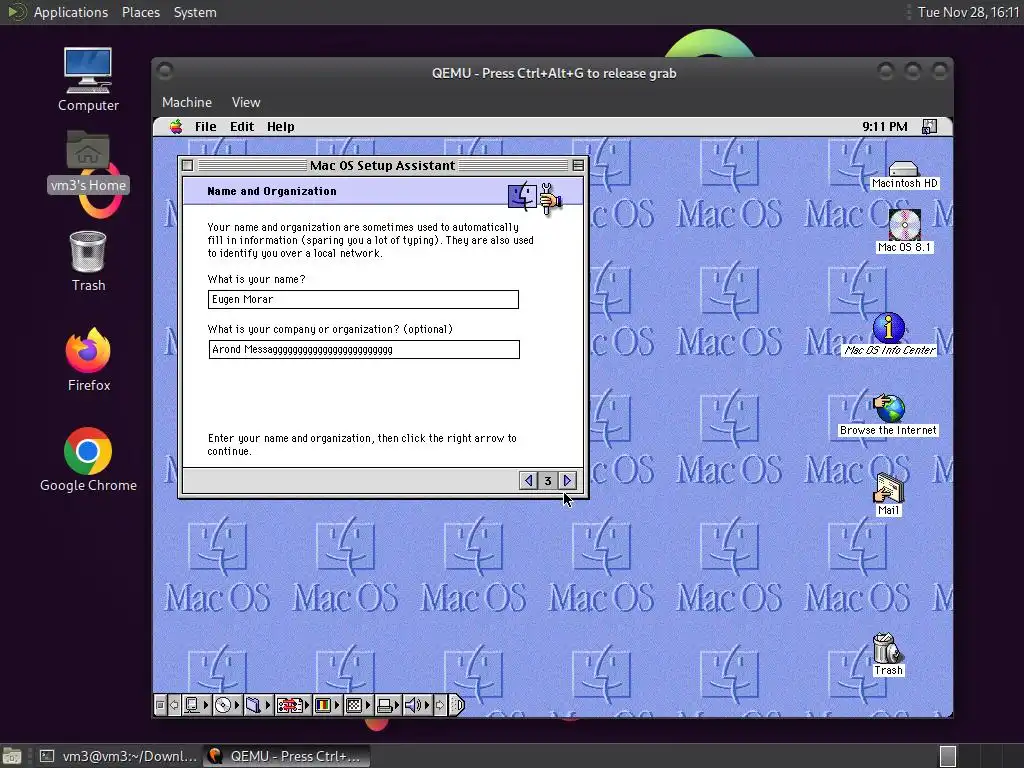Click the Control Strip close box

(160, 705)
